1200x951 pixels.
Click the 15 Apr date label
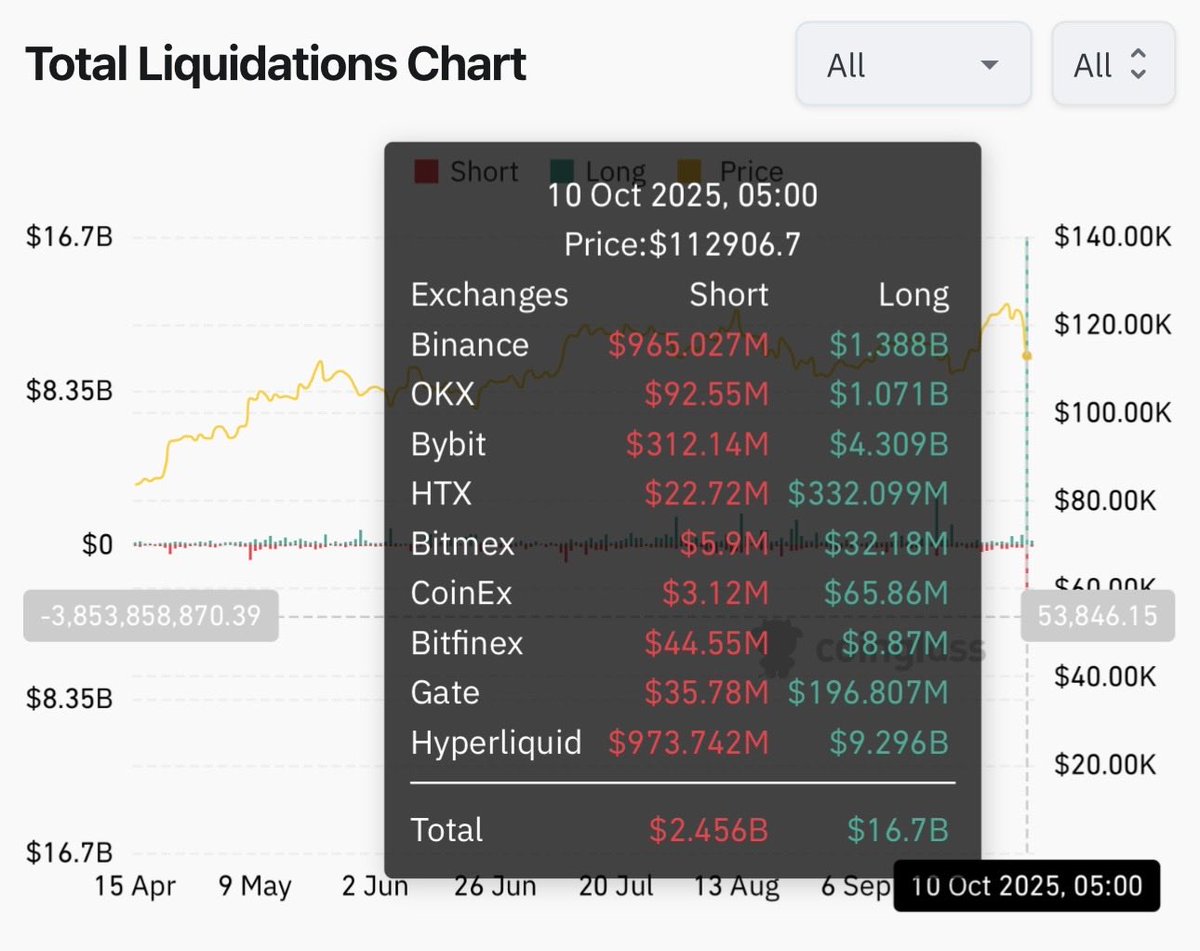(135, 886)
